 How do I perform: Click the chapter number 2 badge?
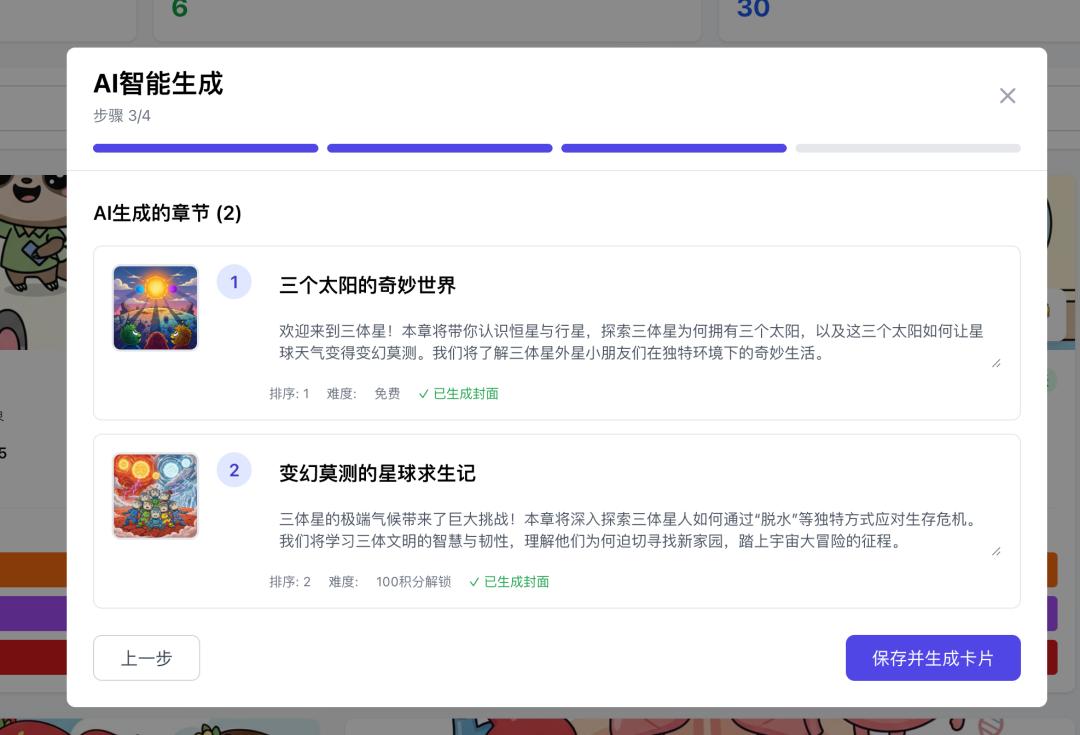click(x=234, y=470)
